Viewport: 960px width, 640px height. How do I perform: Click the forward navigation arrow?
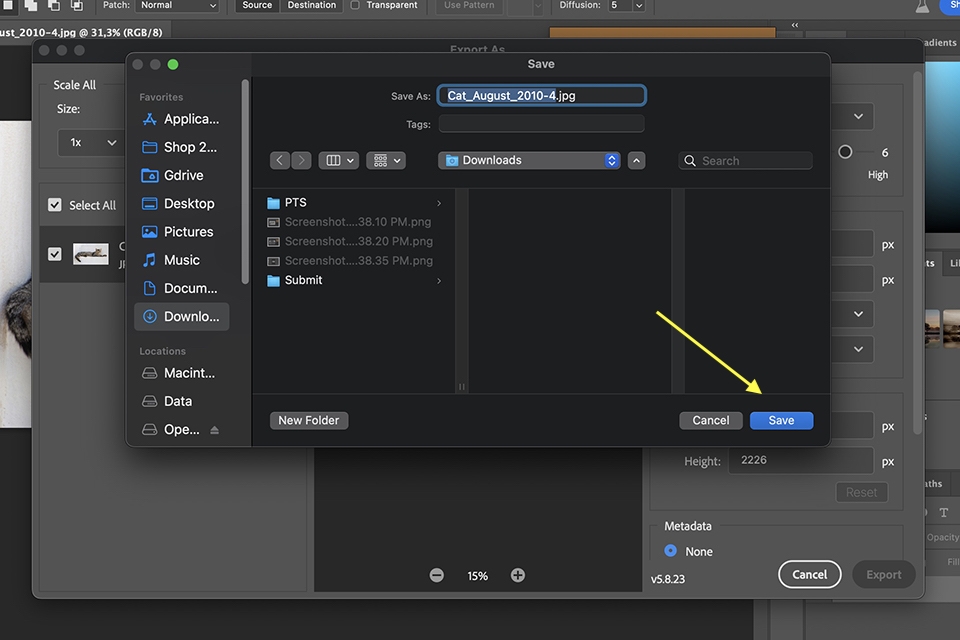click(301, 160)
